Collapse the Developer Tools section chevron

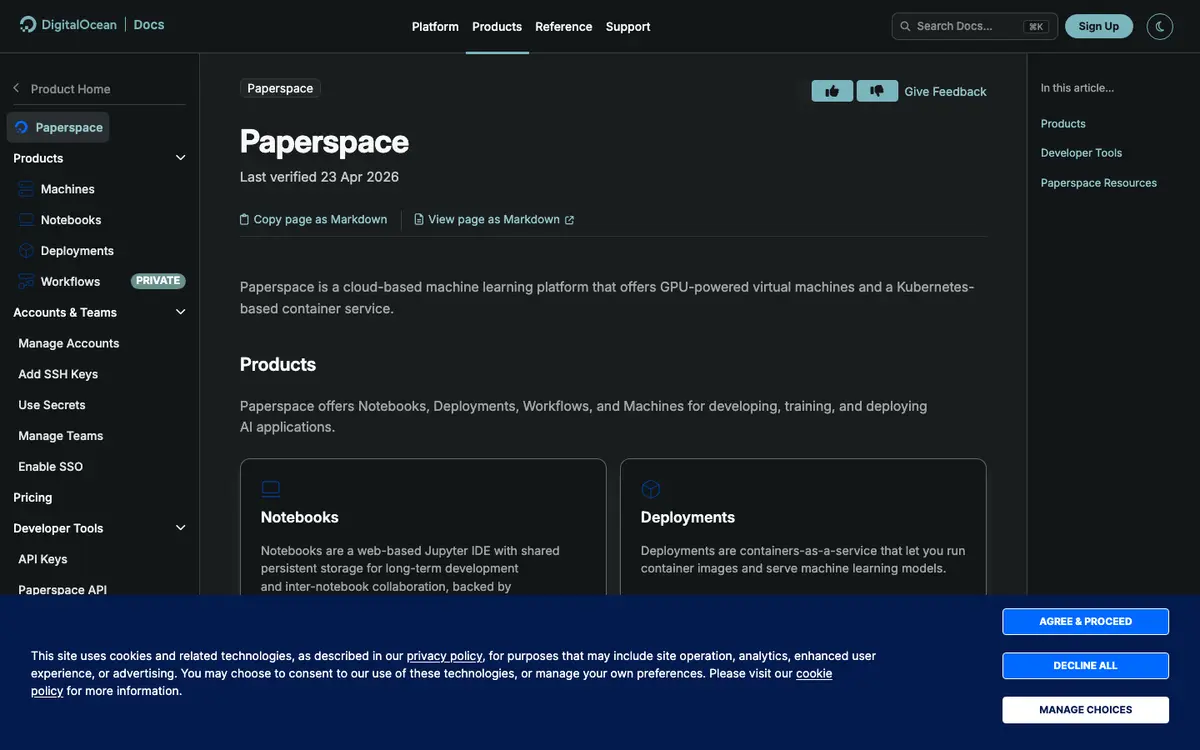(181, 528)
